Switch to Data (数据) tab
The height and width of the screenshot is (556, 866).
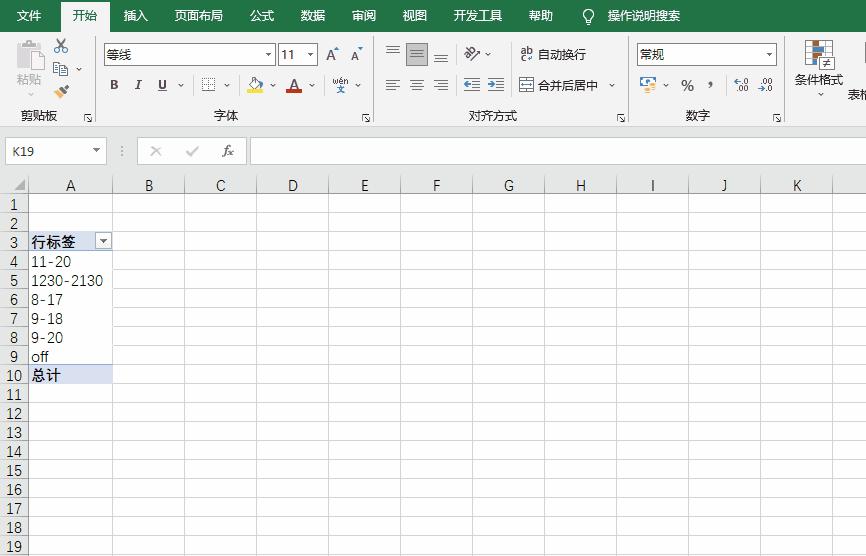tap(313, 15)
